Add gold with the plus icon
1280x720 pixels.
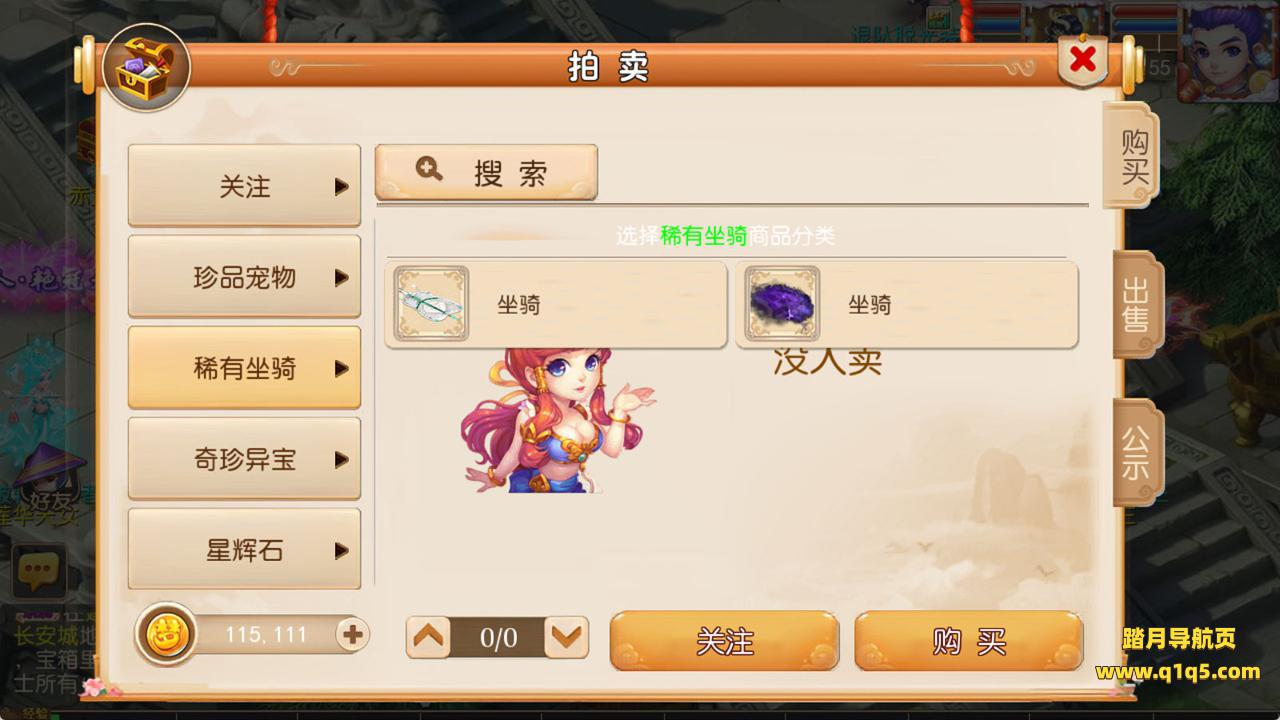click(353, 634)
